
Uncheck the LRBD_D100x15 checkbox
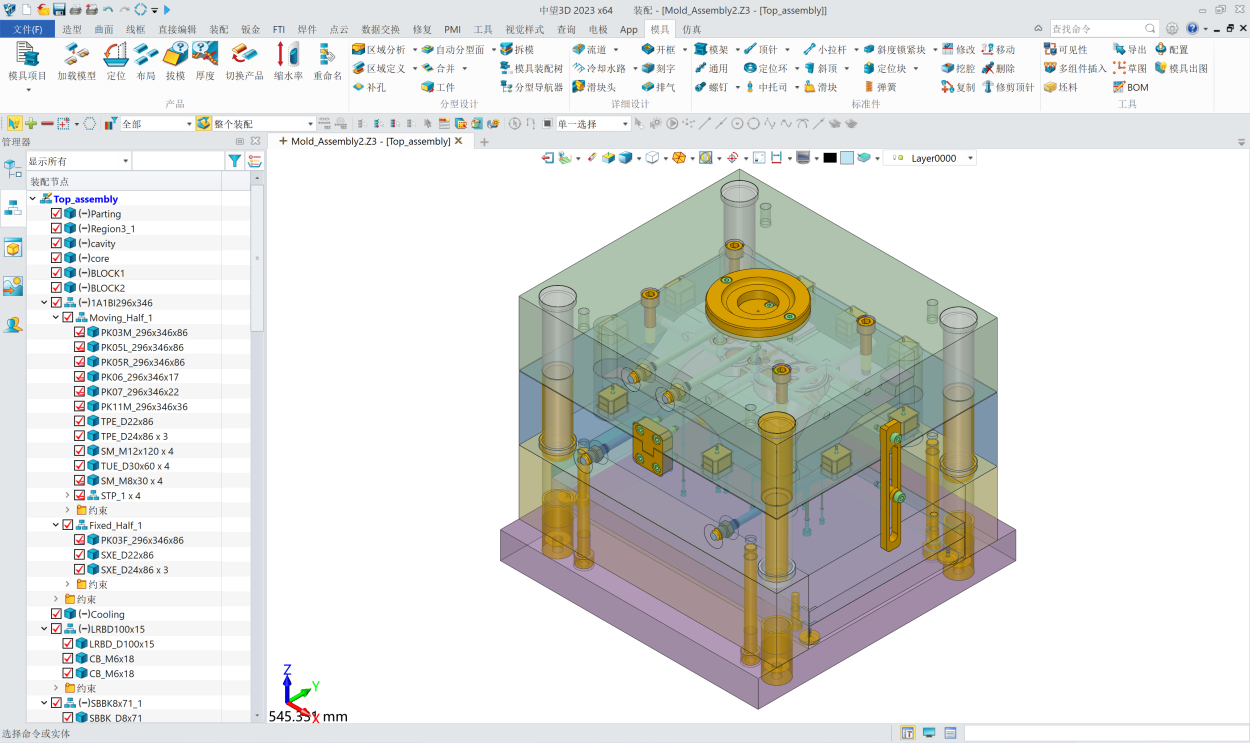(x=69, y=644)
